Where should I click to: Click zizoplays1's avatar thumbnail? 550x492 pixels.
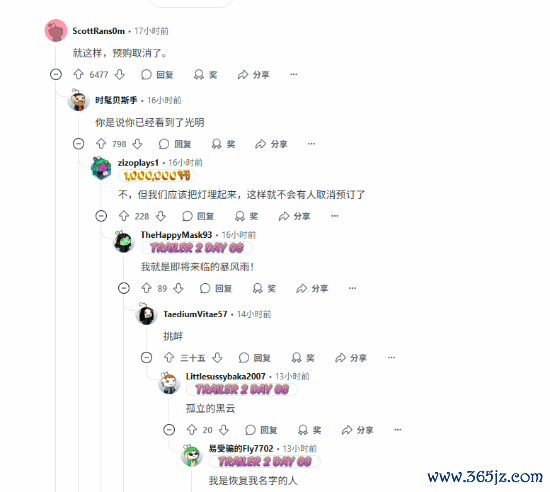[x=101, y=168]
